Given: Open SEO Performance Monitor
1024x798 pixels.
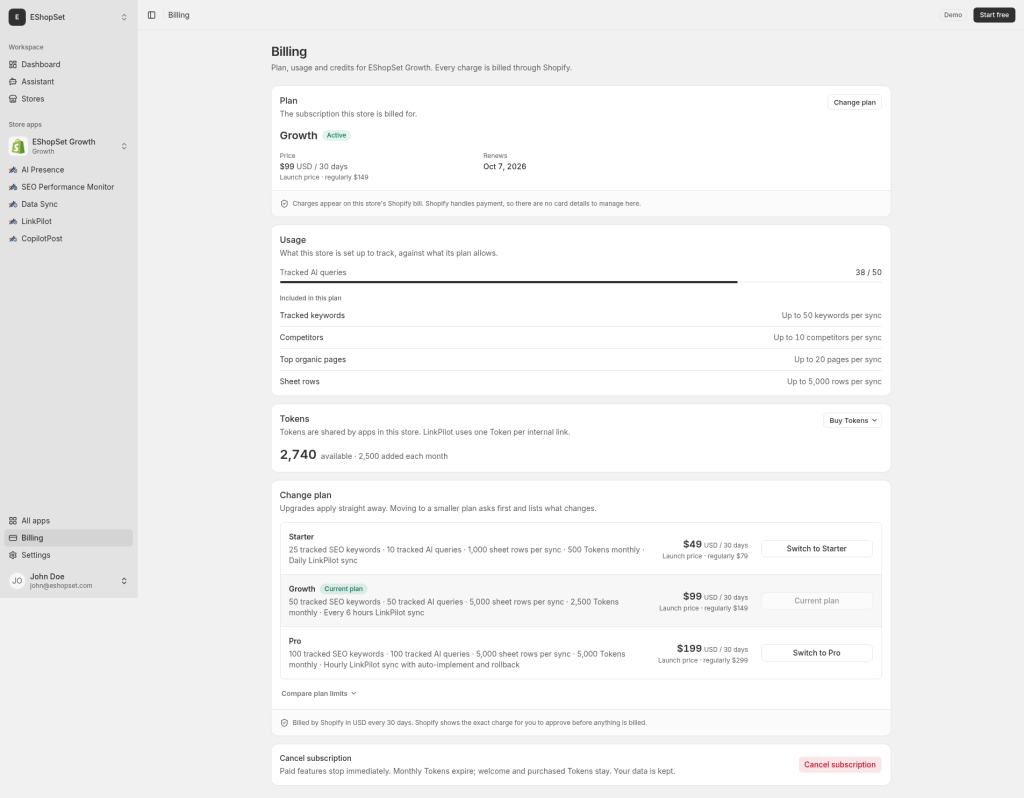Looking at the screenshot, I should pos(69,187).
